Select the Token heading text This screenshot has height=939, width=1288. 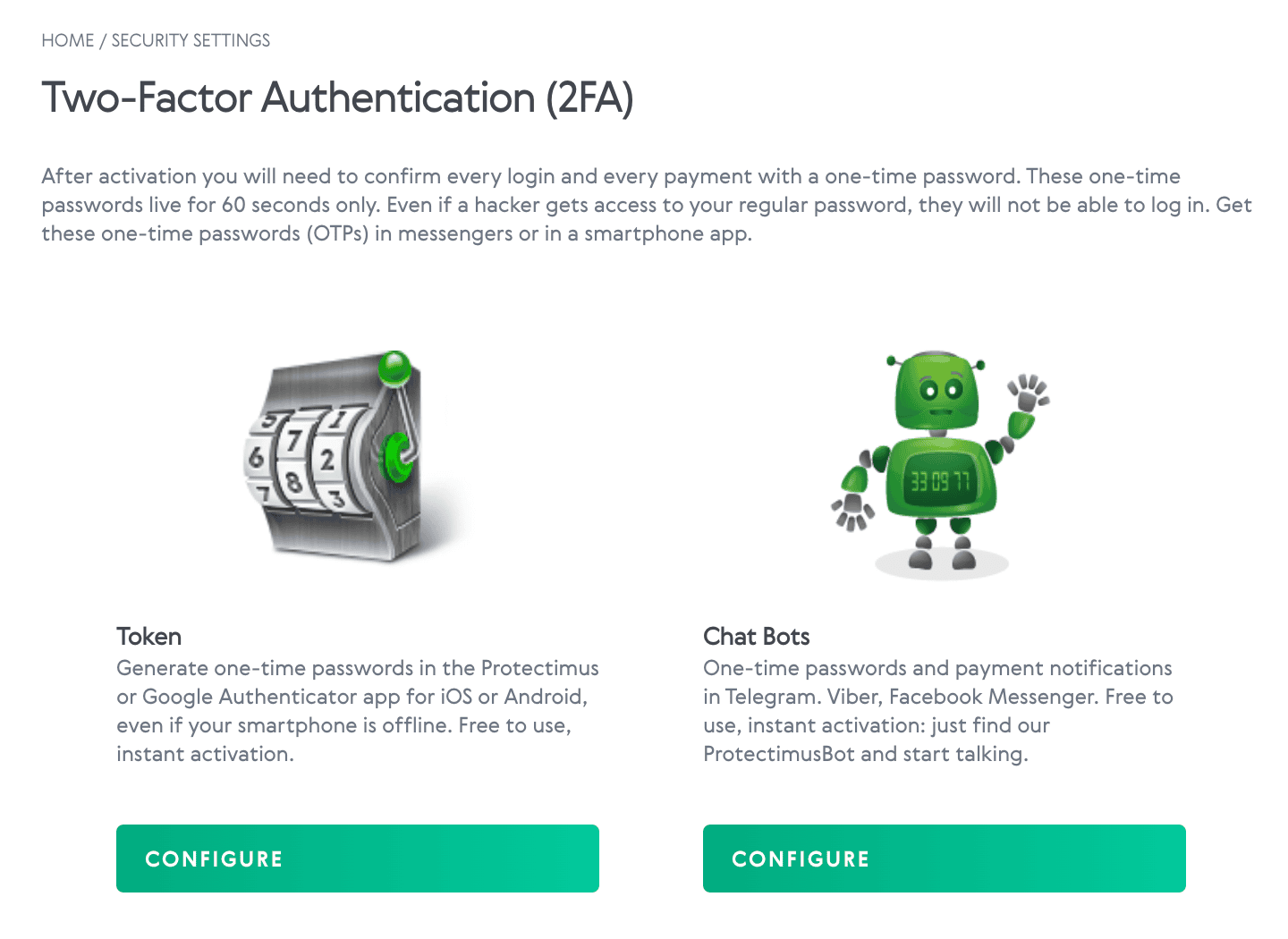(x=148, y=637)
